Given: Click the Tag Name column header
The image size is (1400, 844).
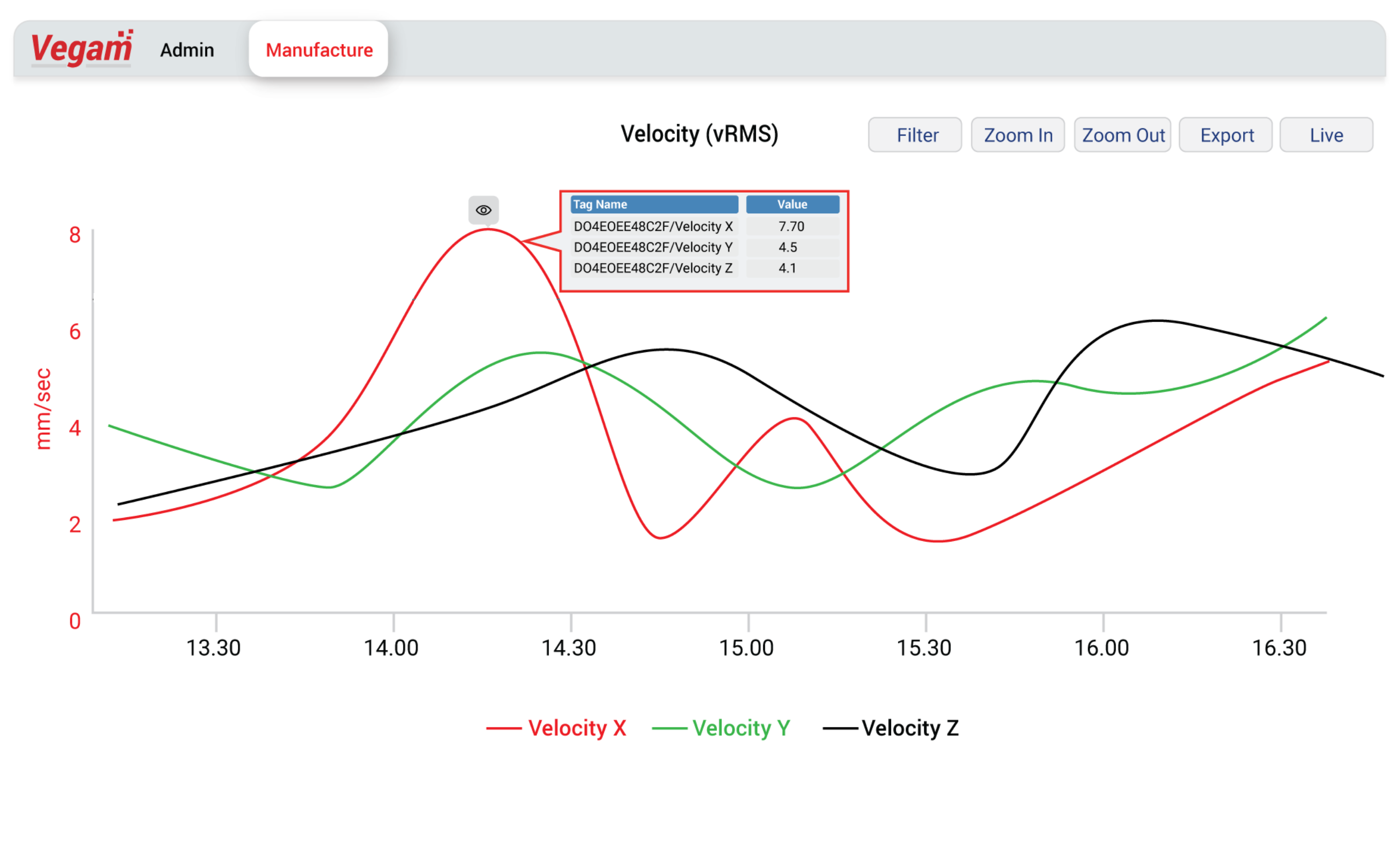Looking at the screenshot, I should (x=654, y=205).
